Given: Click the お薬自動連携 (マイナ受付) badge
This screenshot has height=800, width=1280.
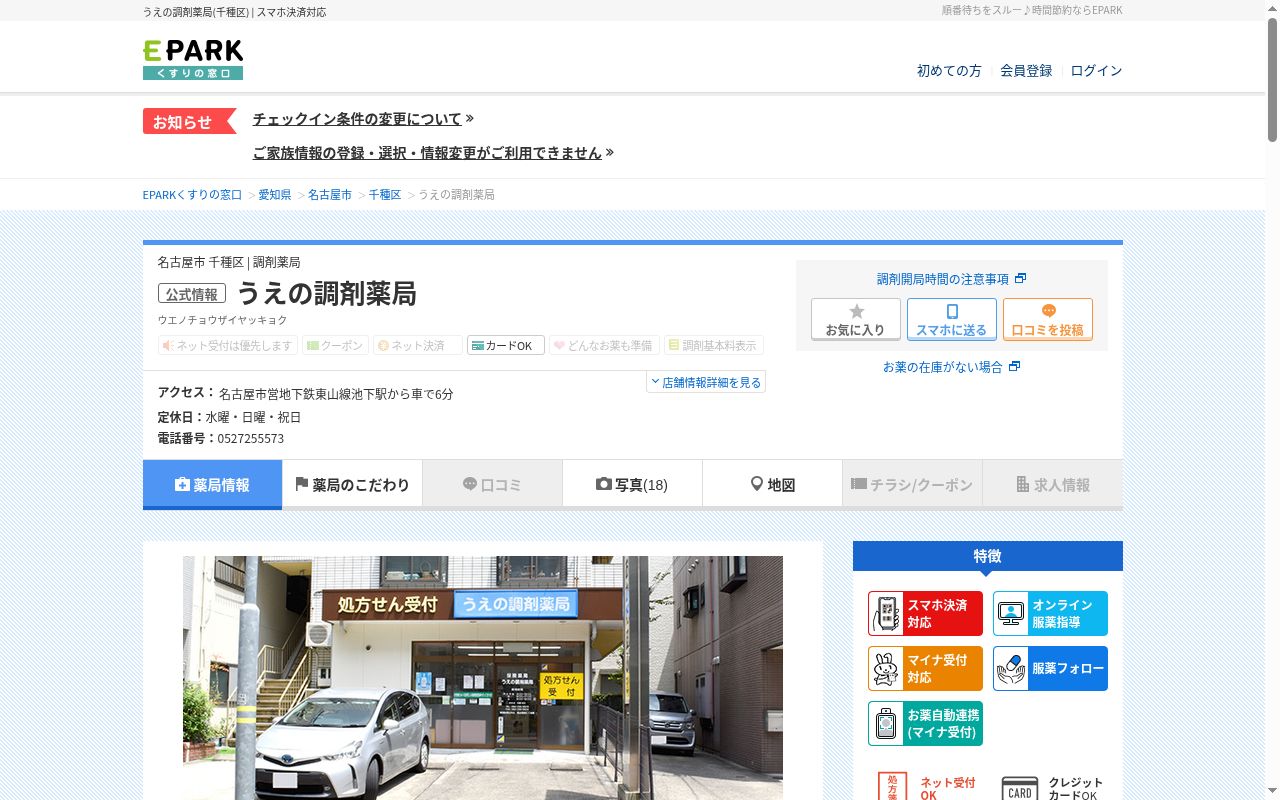Looking at the screenshot, I should pos(925,723).
